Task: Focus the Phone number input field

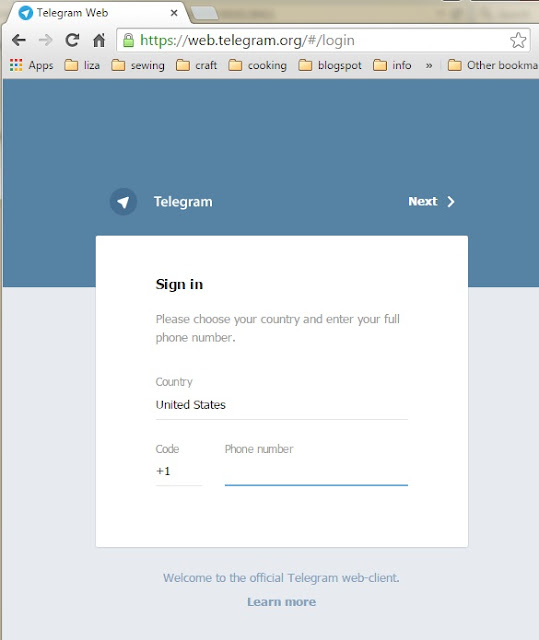Action: coord(316,472)
